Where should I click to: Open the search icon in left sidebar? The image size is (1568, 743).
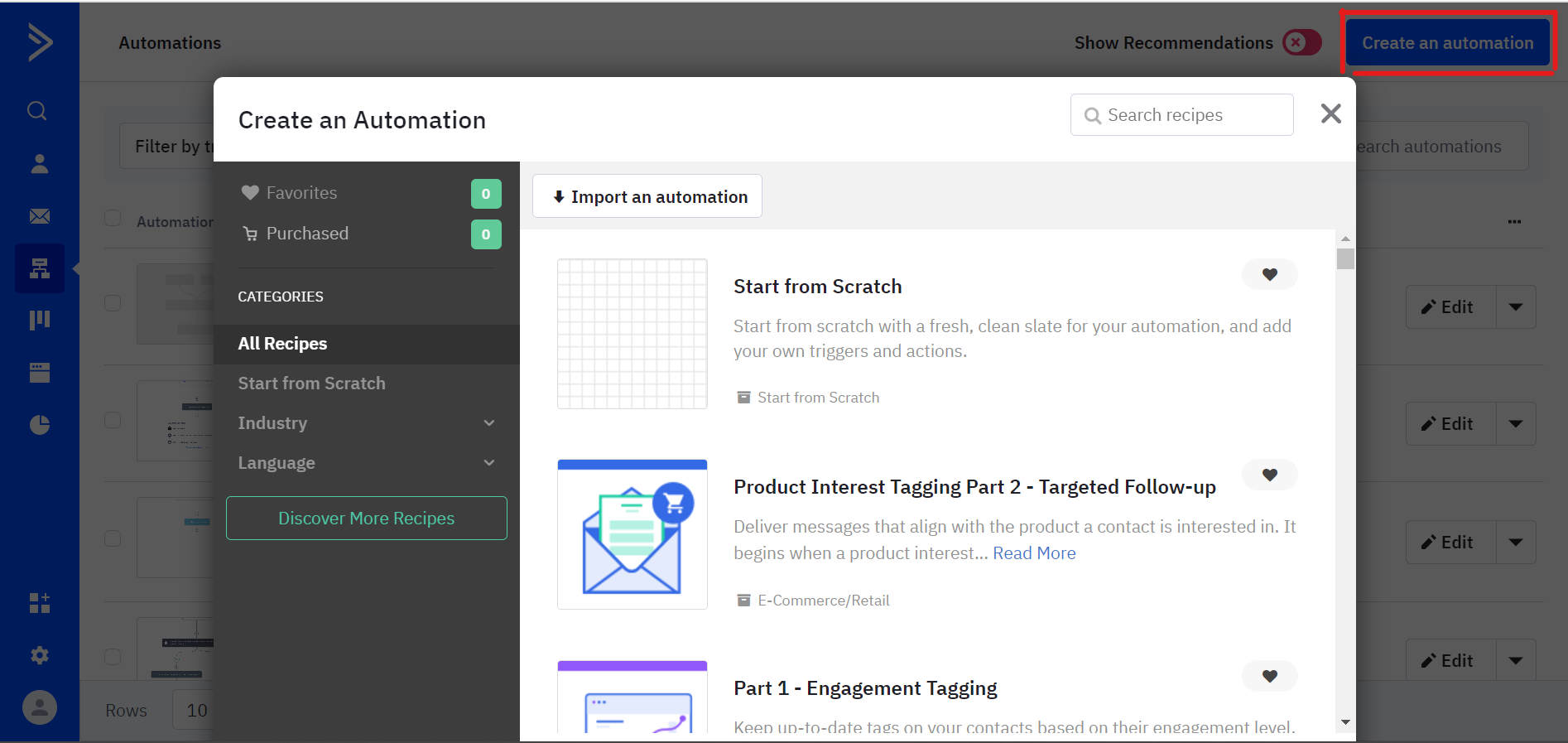pos(37,110)
